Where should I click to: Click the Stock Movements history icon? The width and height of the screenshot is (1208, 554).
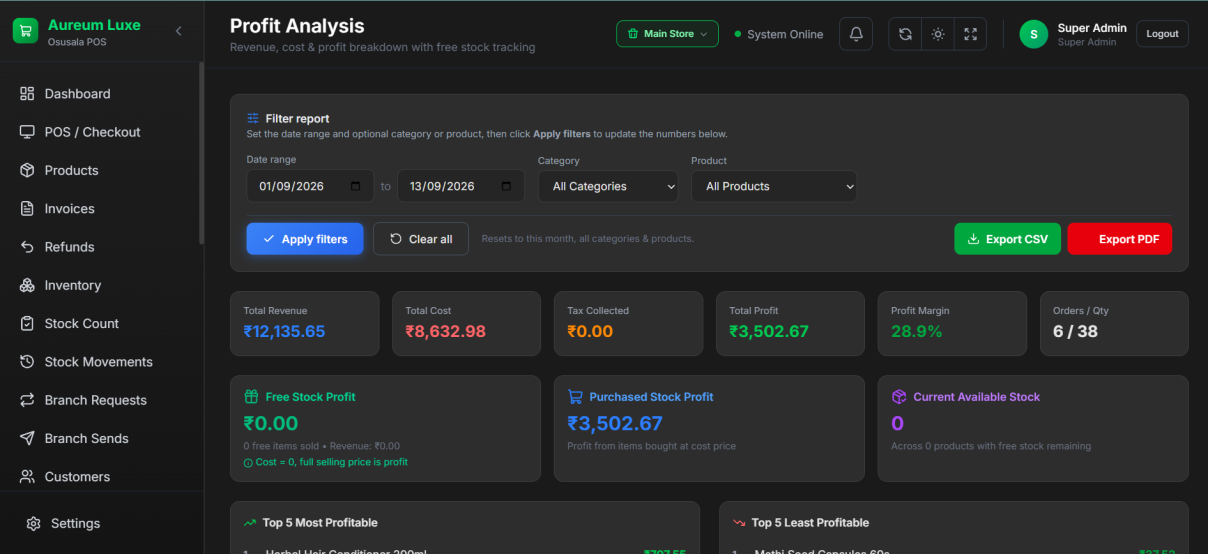point(27,362)
